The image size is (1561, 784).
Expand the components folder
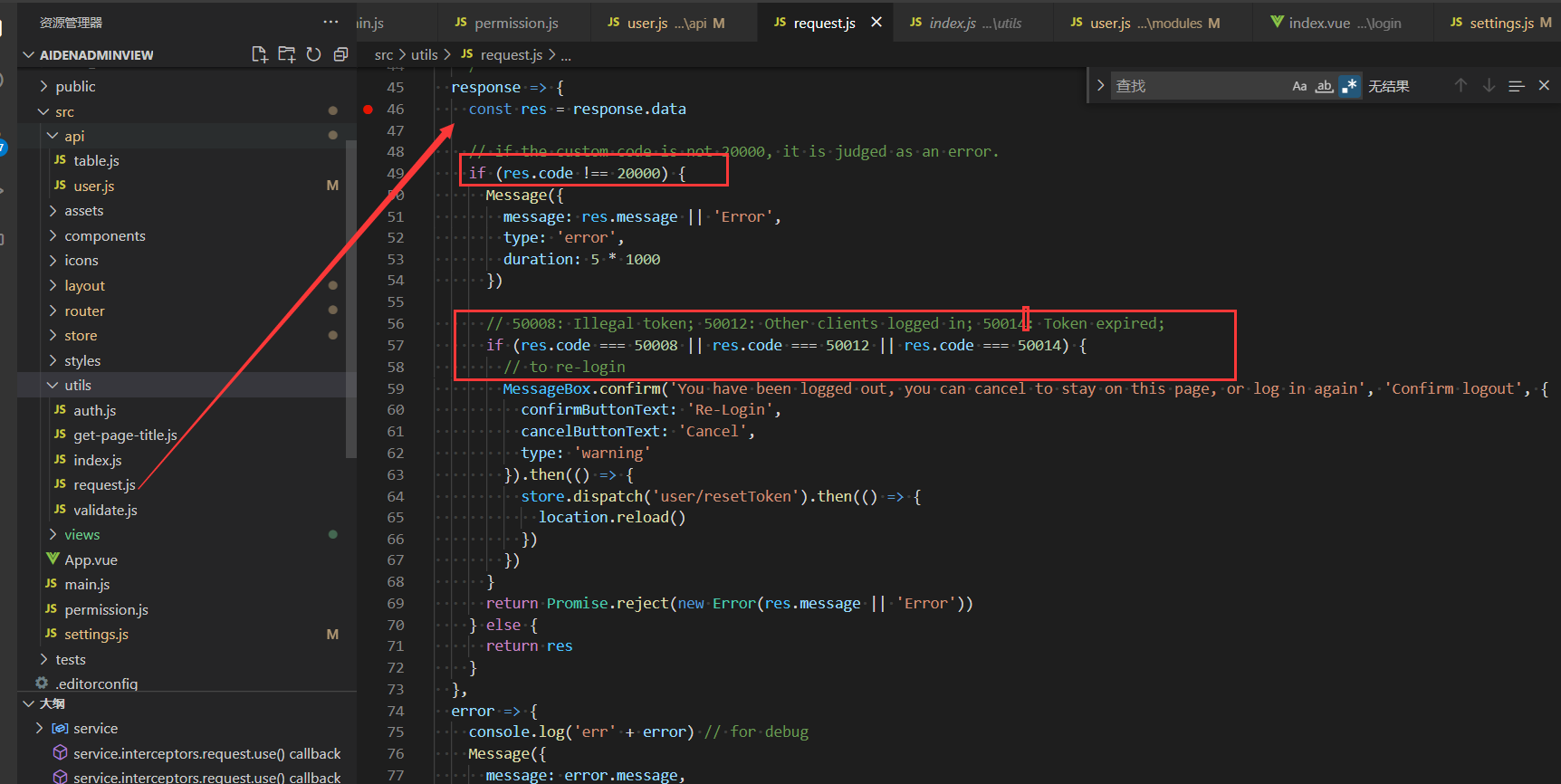(x=104, y=235)
